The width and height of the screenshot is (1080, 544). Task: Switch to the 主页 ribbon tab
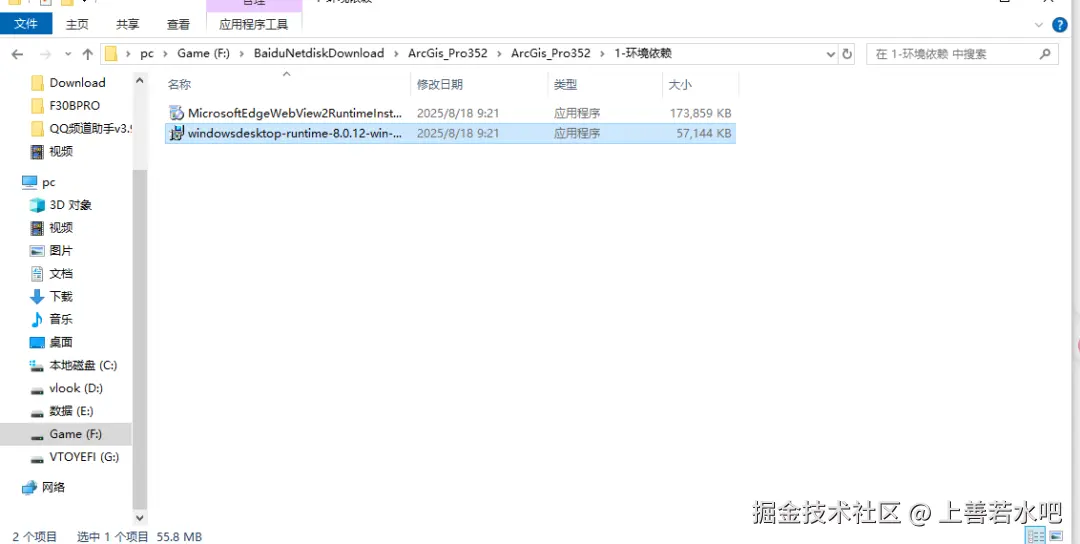(77, 24)
